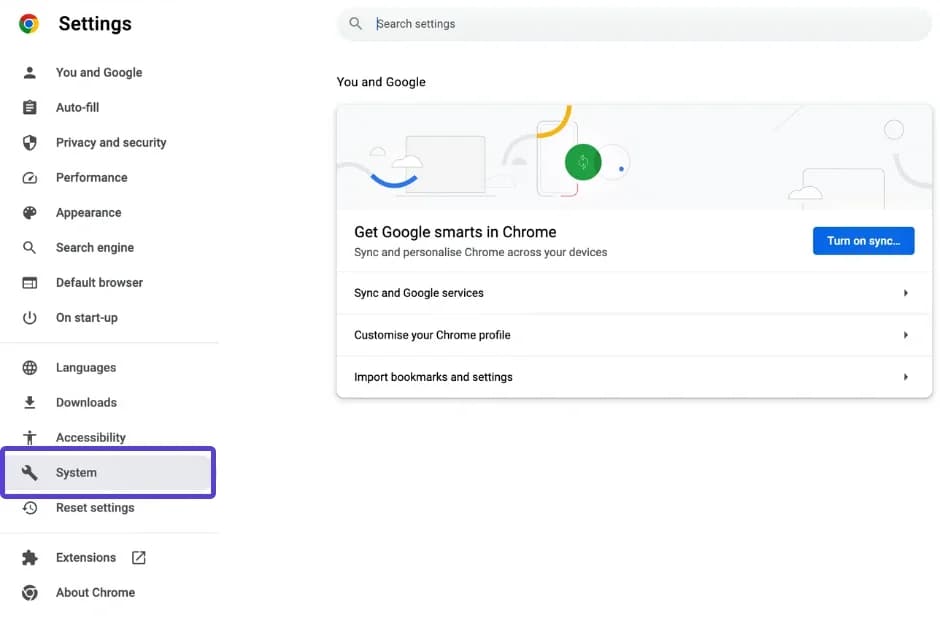
Task: Click the Extensions puzzle piece icon
Action: point(29,557)
